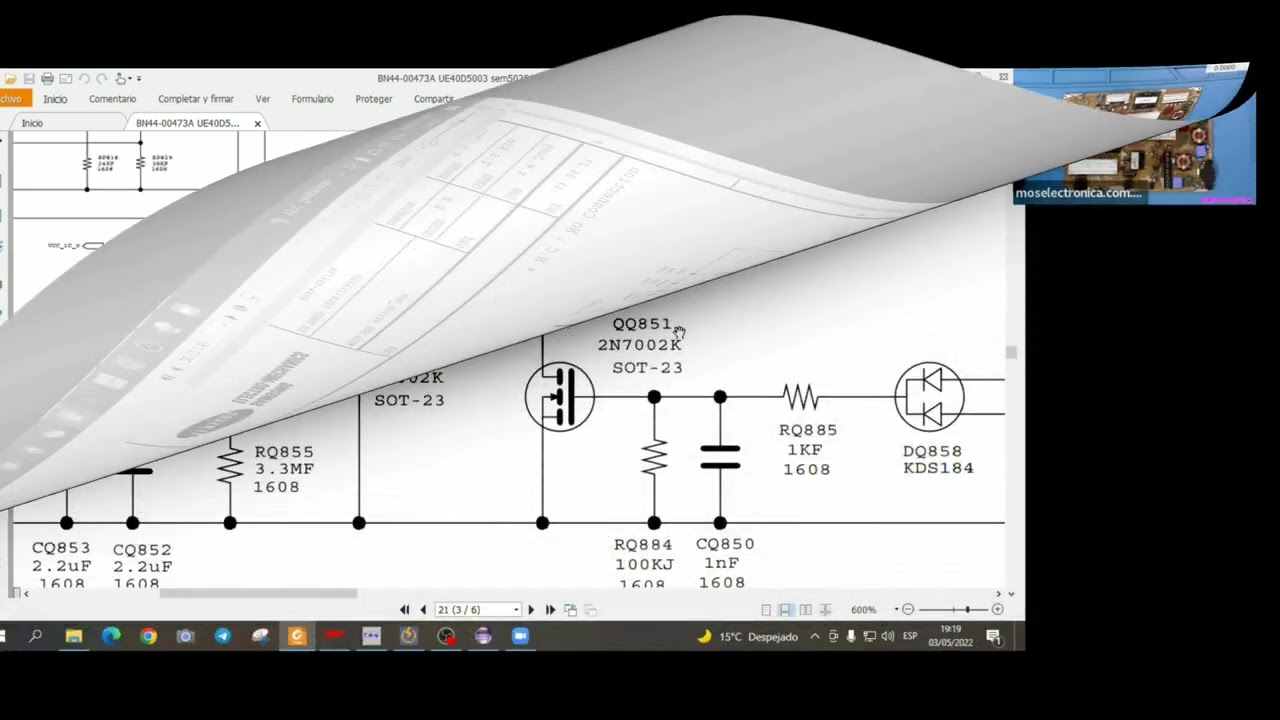Open File Explorer from the taskbar

74,636
